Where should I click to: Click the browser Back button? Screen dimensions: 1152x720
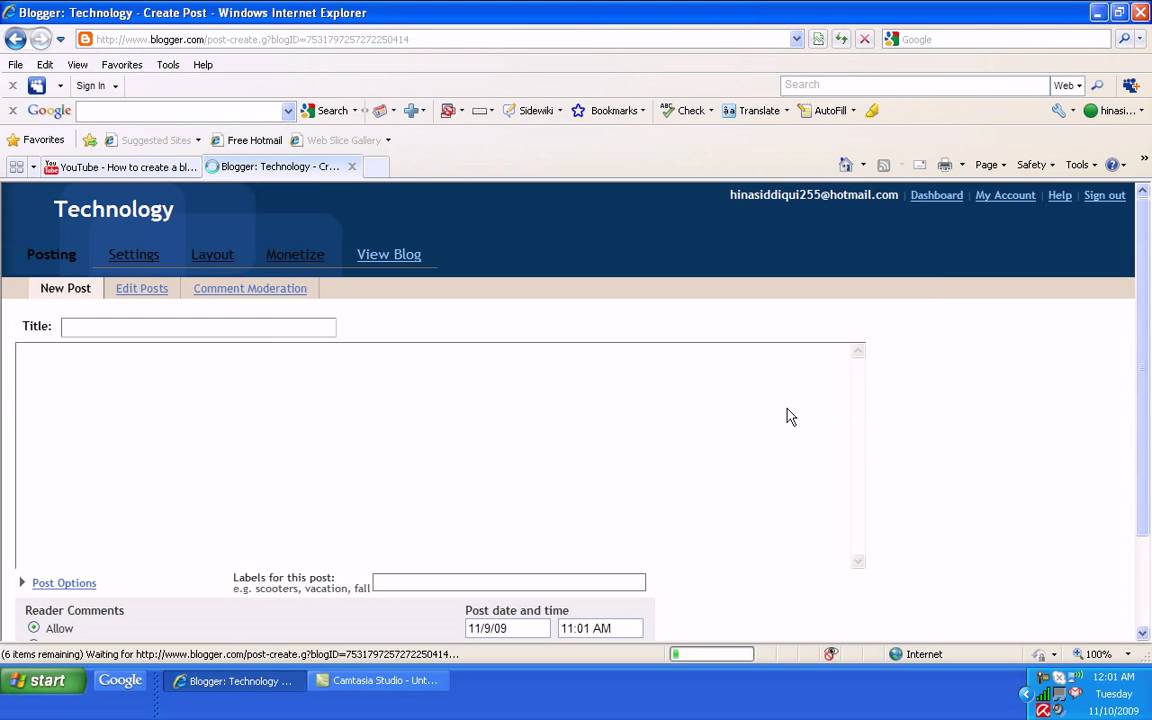(x=15, y=39)
